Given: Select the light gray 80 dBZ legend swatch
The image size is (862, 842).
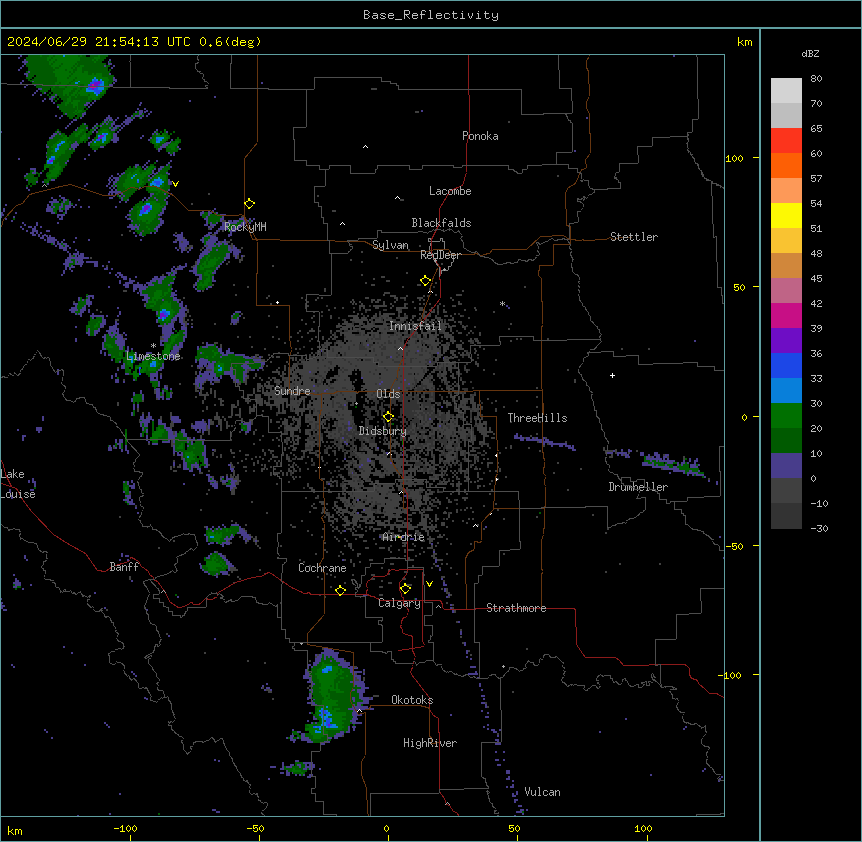Looking at the screenshot, I should pos(786,90).
